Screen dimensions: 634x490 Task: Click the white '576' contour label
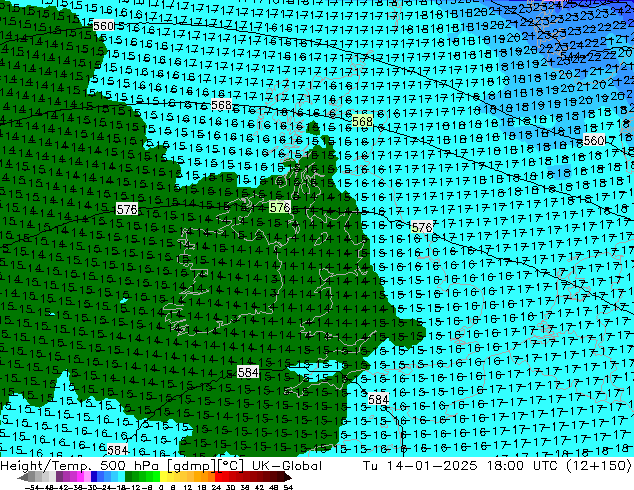point(127,209)
